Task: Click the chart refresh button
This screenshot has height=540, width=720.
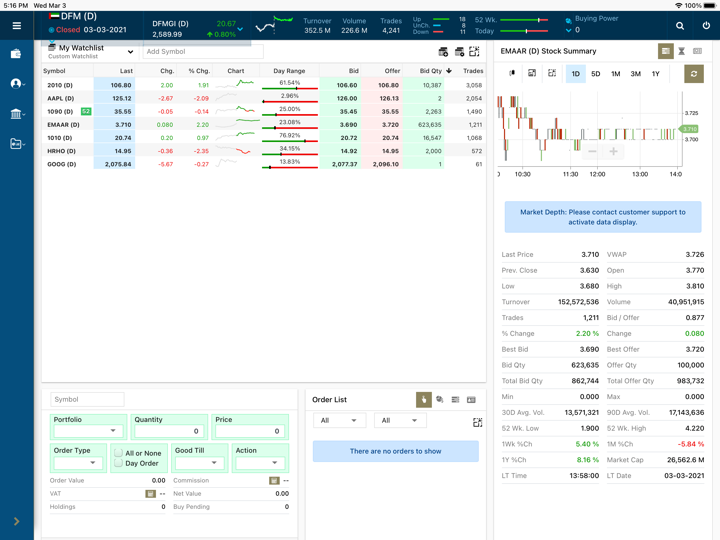Action: [693, 73]
